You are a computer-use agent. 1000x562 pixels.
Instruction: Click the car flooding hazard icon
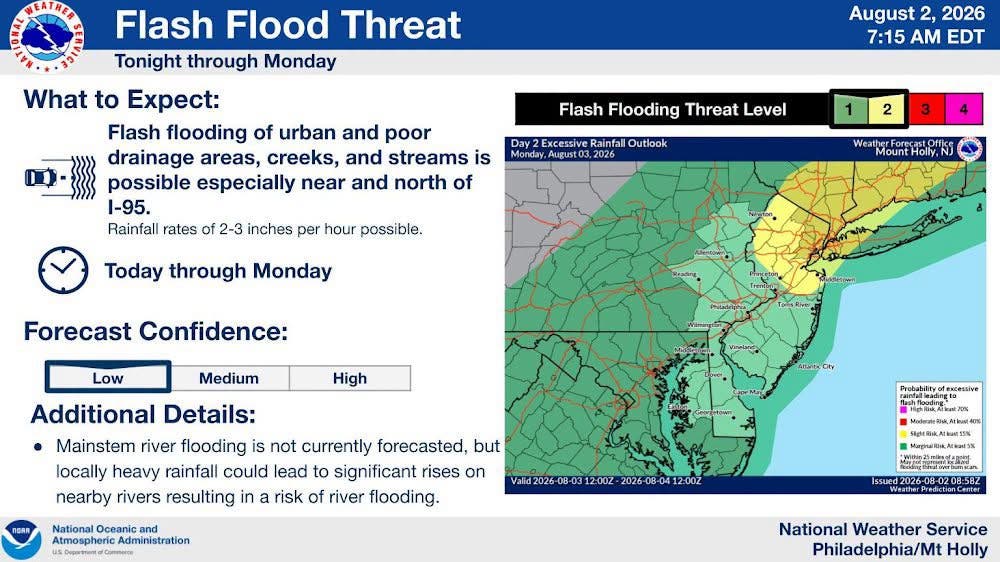click(61, 177)
